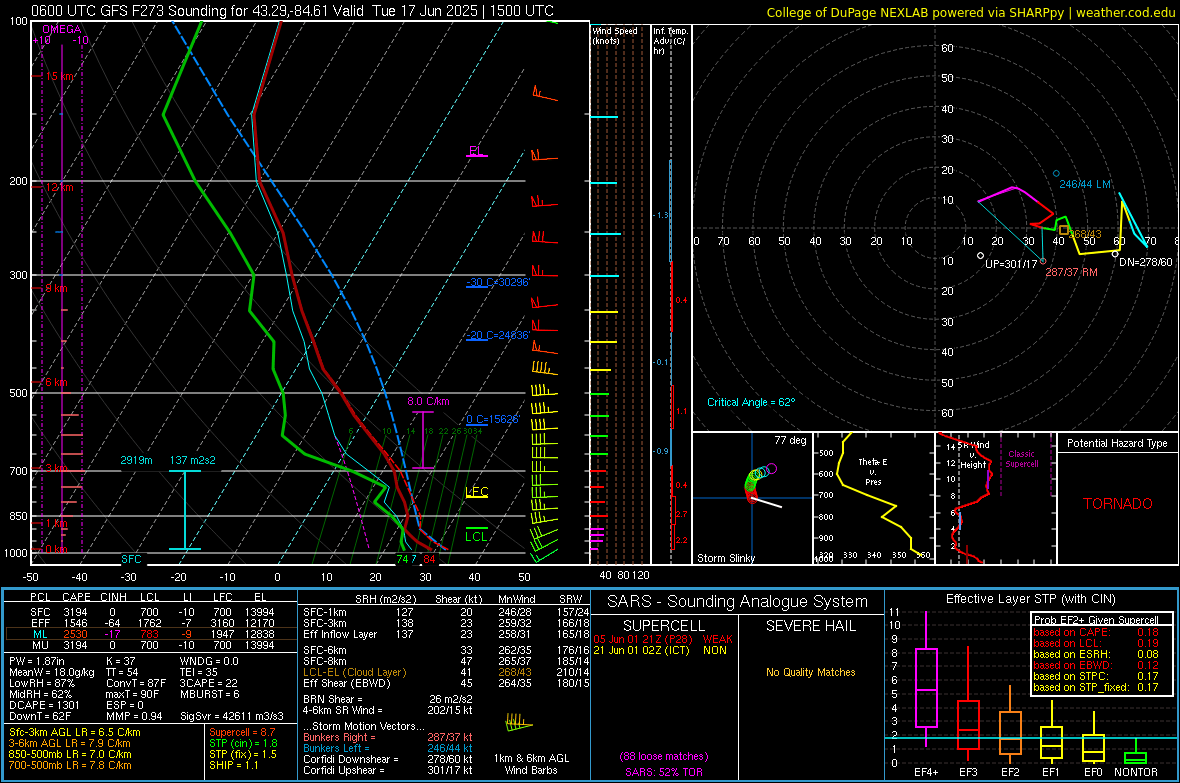Click the 'SHIP = 1.1' parameter
This screenshot has height=783, width=1180.
pos(233,765)
